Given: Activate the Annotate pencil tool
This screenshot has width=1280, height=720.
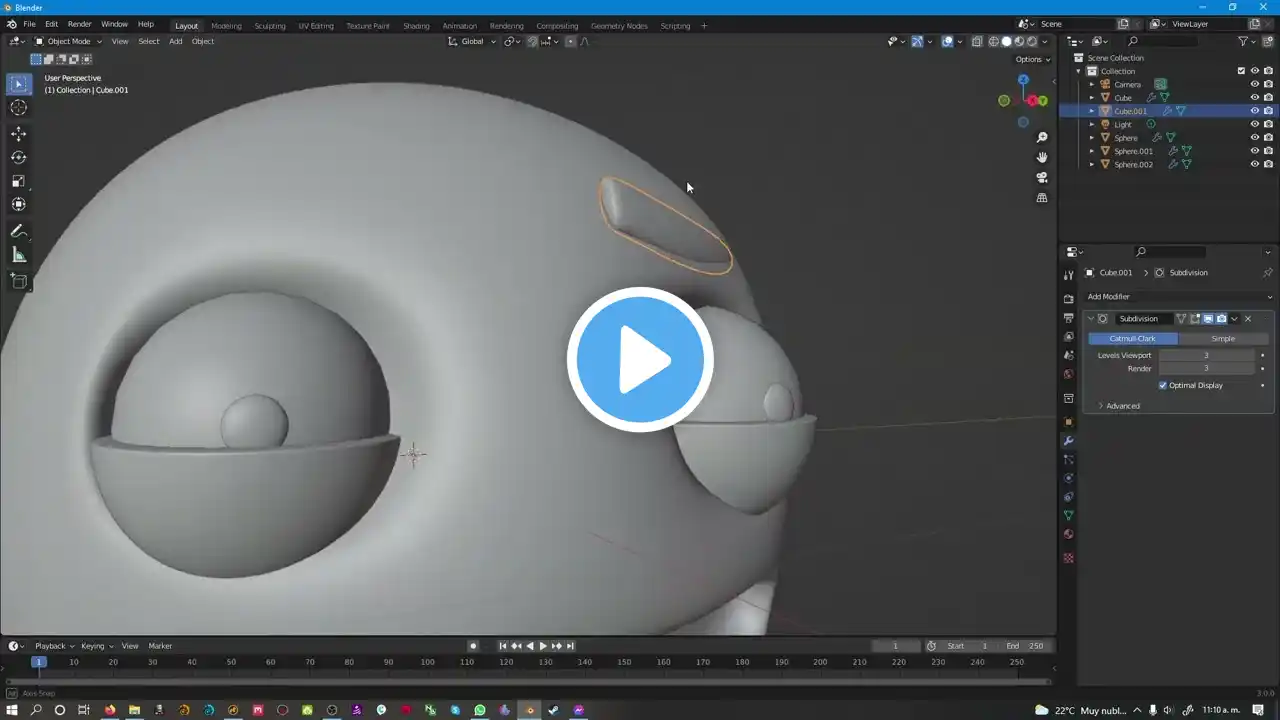Looking at the screenshot, I should click(x=18, y=231).
